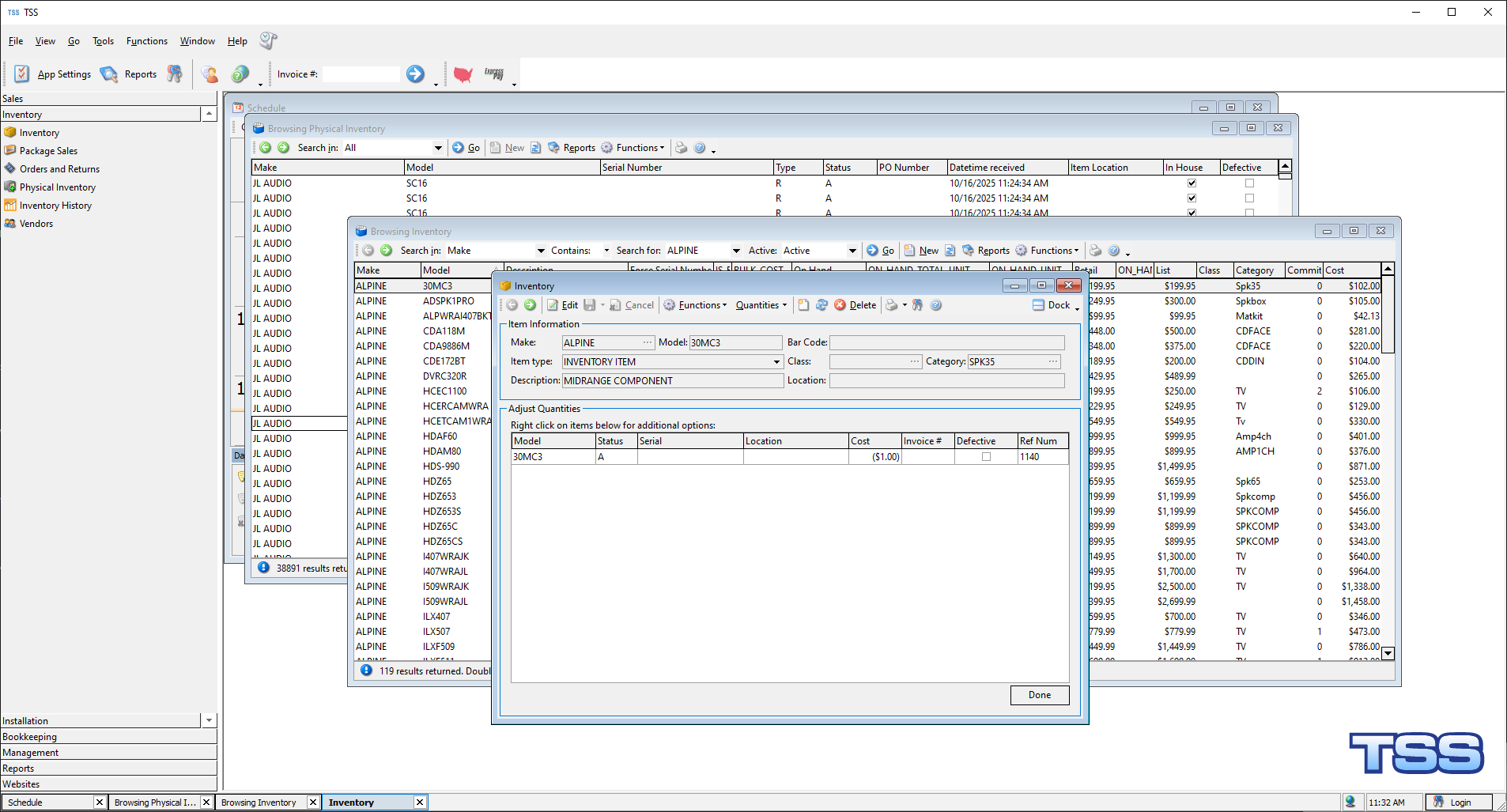Open the Item type dropdown
1507x812 pixels.
coord(776,362)
